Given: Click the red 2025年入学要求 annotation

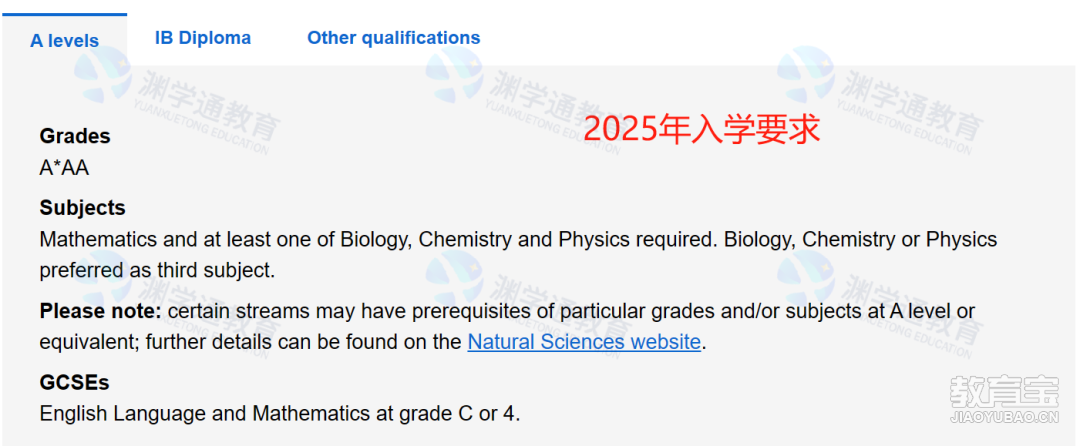Looking at the screenshot, I should pyautogui.click(x=701, y=129).
